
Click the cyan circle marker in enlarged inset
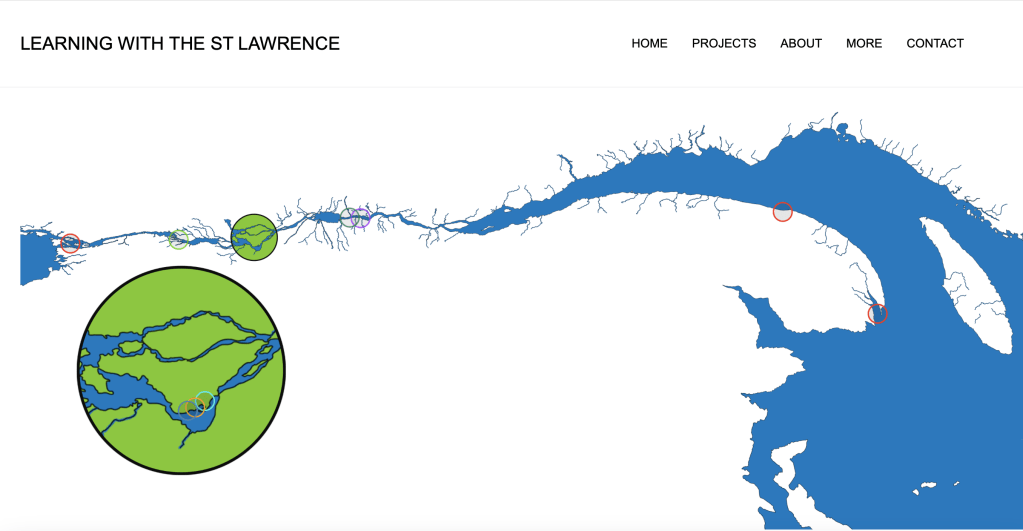(x=205, y=400)
